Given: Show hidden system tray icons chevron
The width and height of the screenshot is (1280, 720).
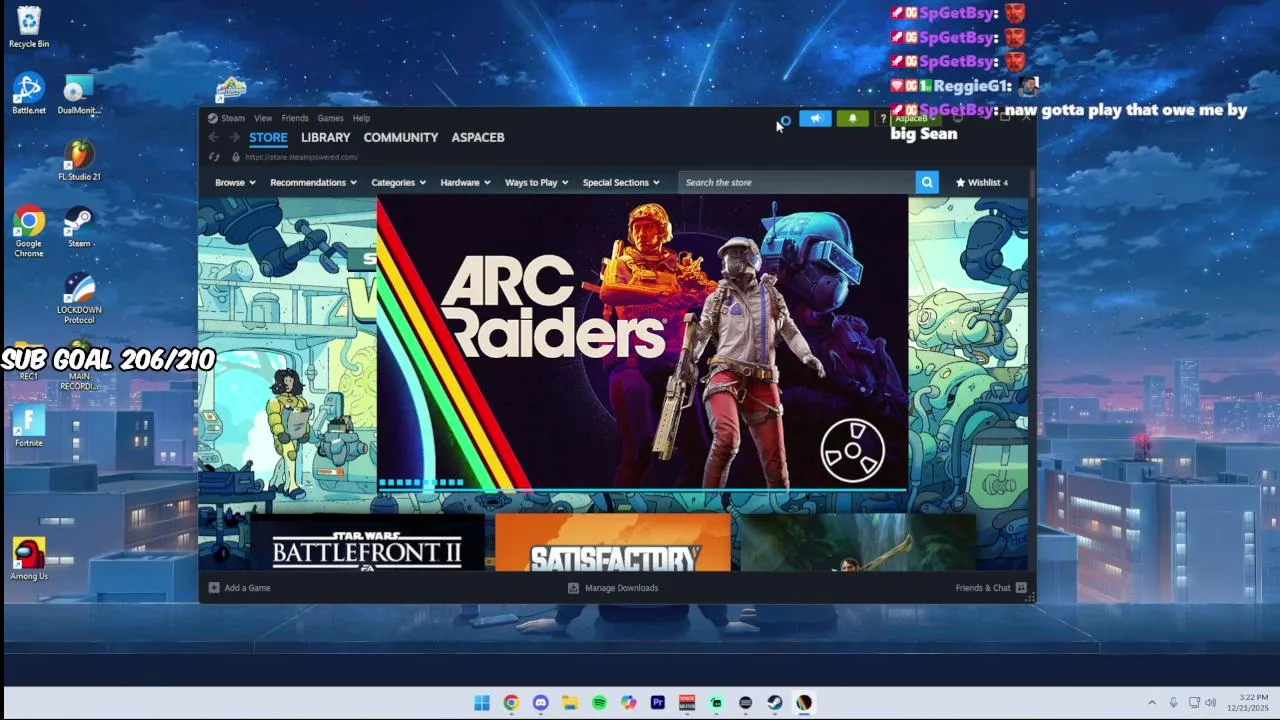Looking at the screenshot, I should 1151,703.
